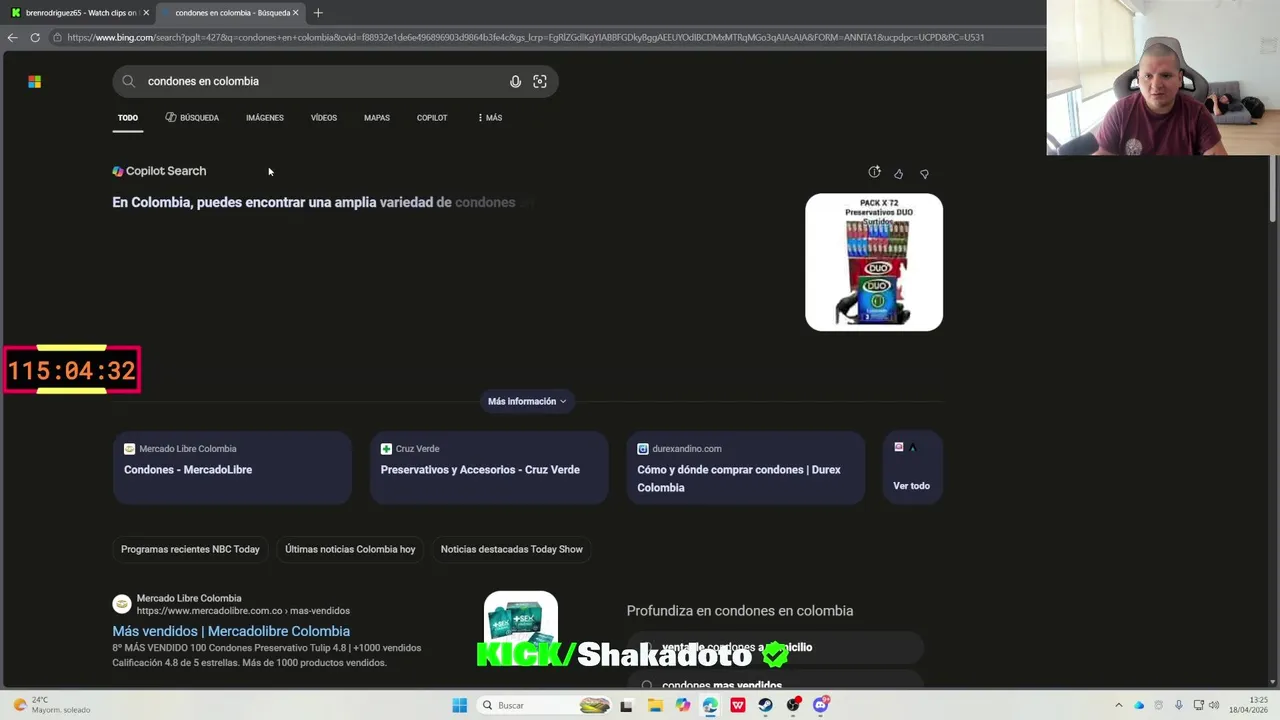Open network display tray icon

pos(1199,705)
